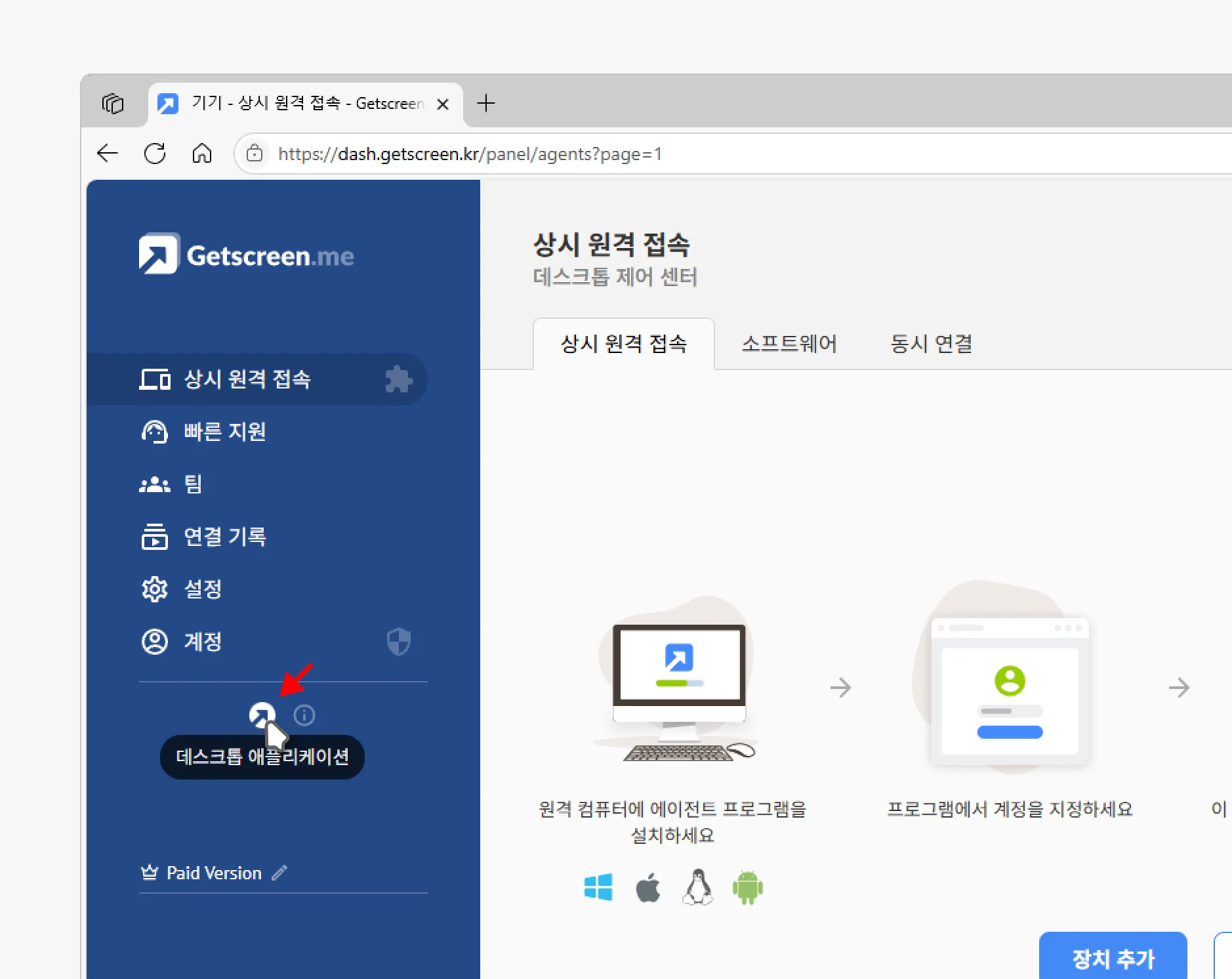Click the browser address bar URL
Image resolution: width=1232 pixels, height=979 pixels.
click(470, 154)
